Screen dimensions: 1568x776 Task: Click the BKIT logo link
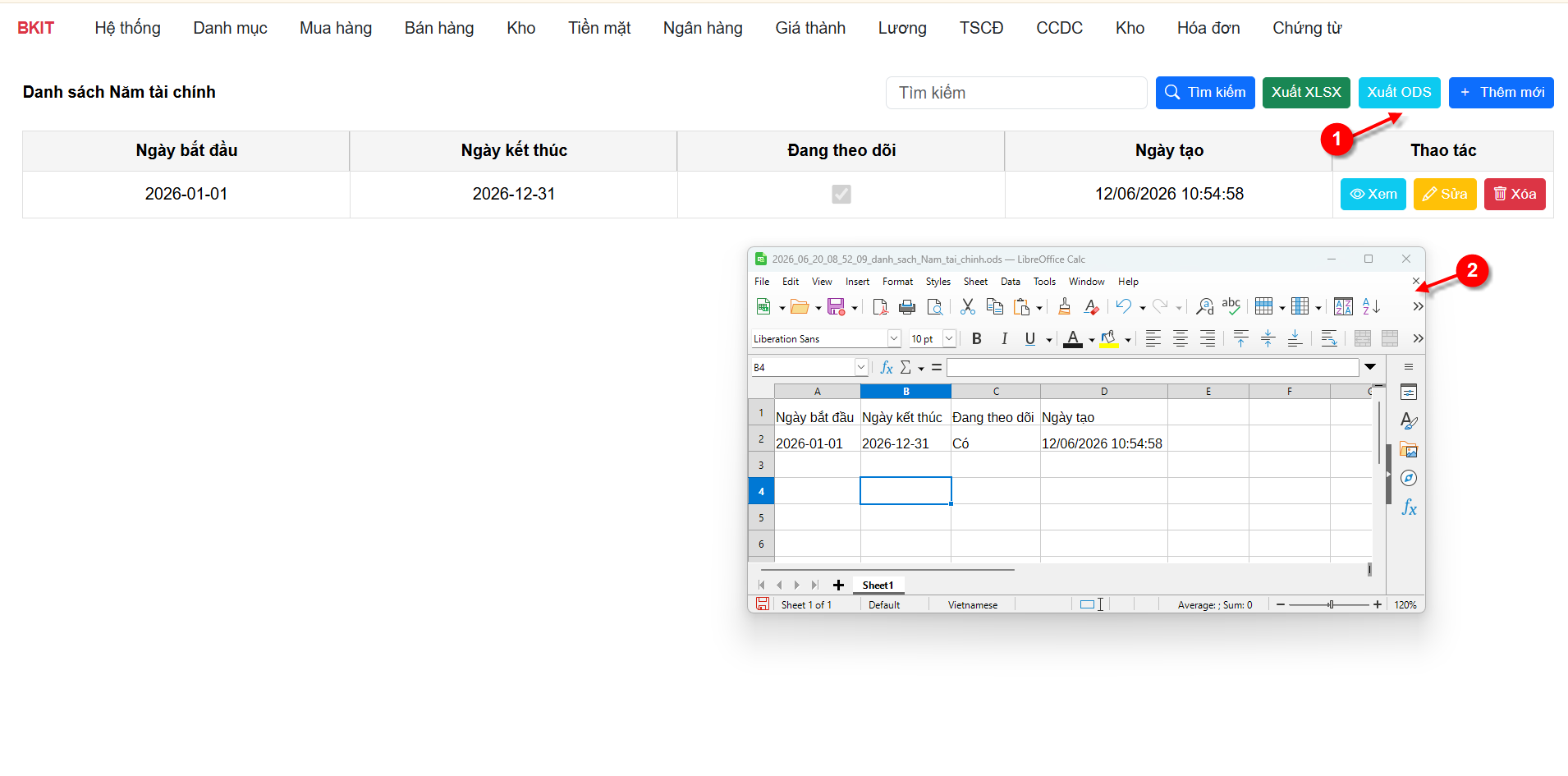36,28
